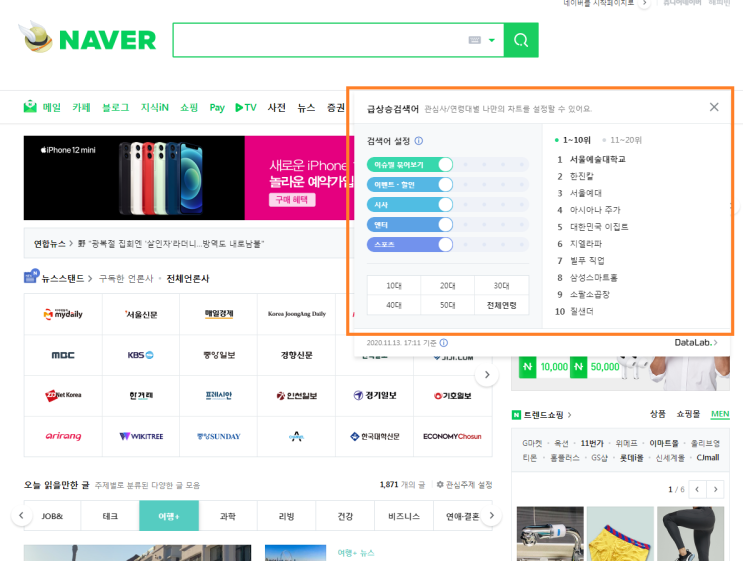Viewport: 743px width, 561px height.
Task: Open the 뉴스스탠드 icon
Action: point(31,276)
